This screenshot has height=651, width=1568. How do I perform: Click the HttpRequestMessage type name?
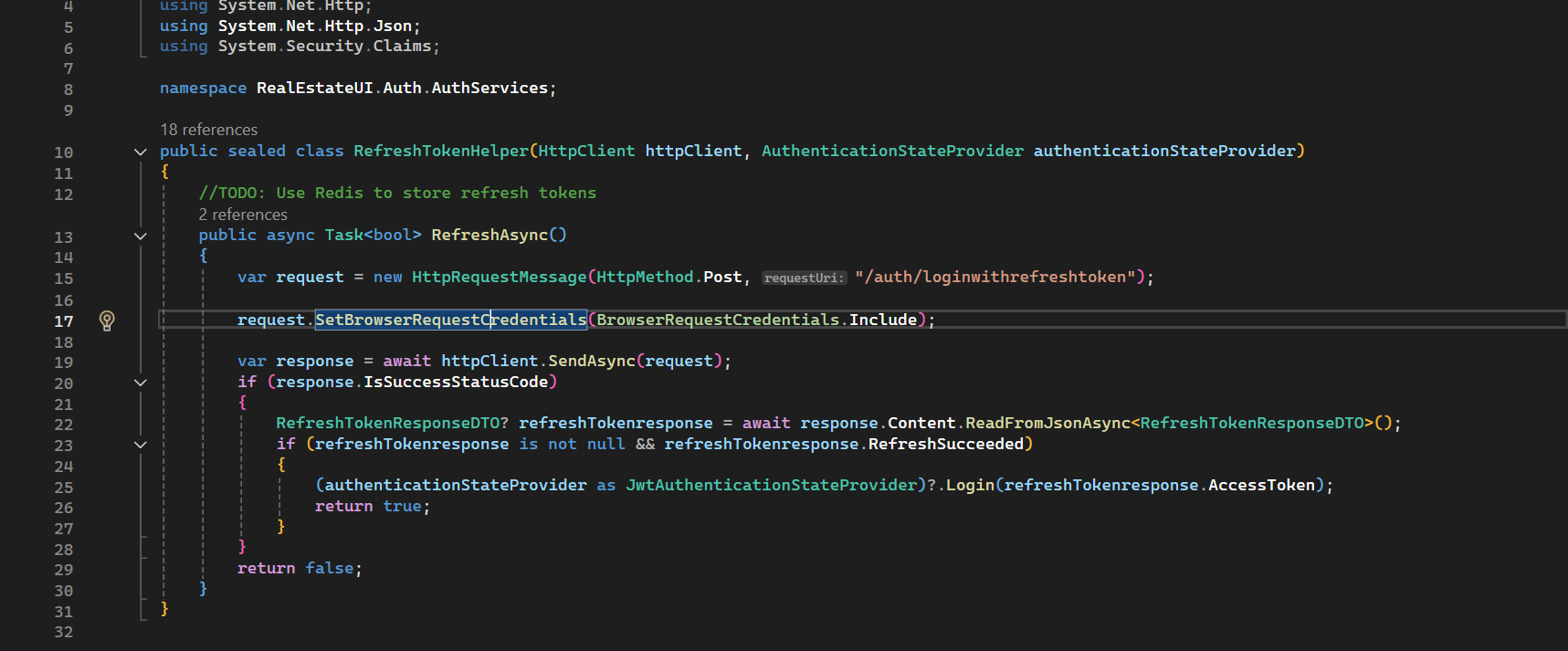click(x=500, y=277)
